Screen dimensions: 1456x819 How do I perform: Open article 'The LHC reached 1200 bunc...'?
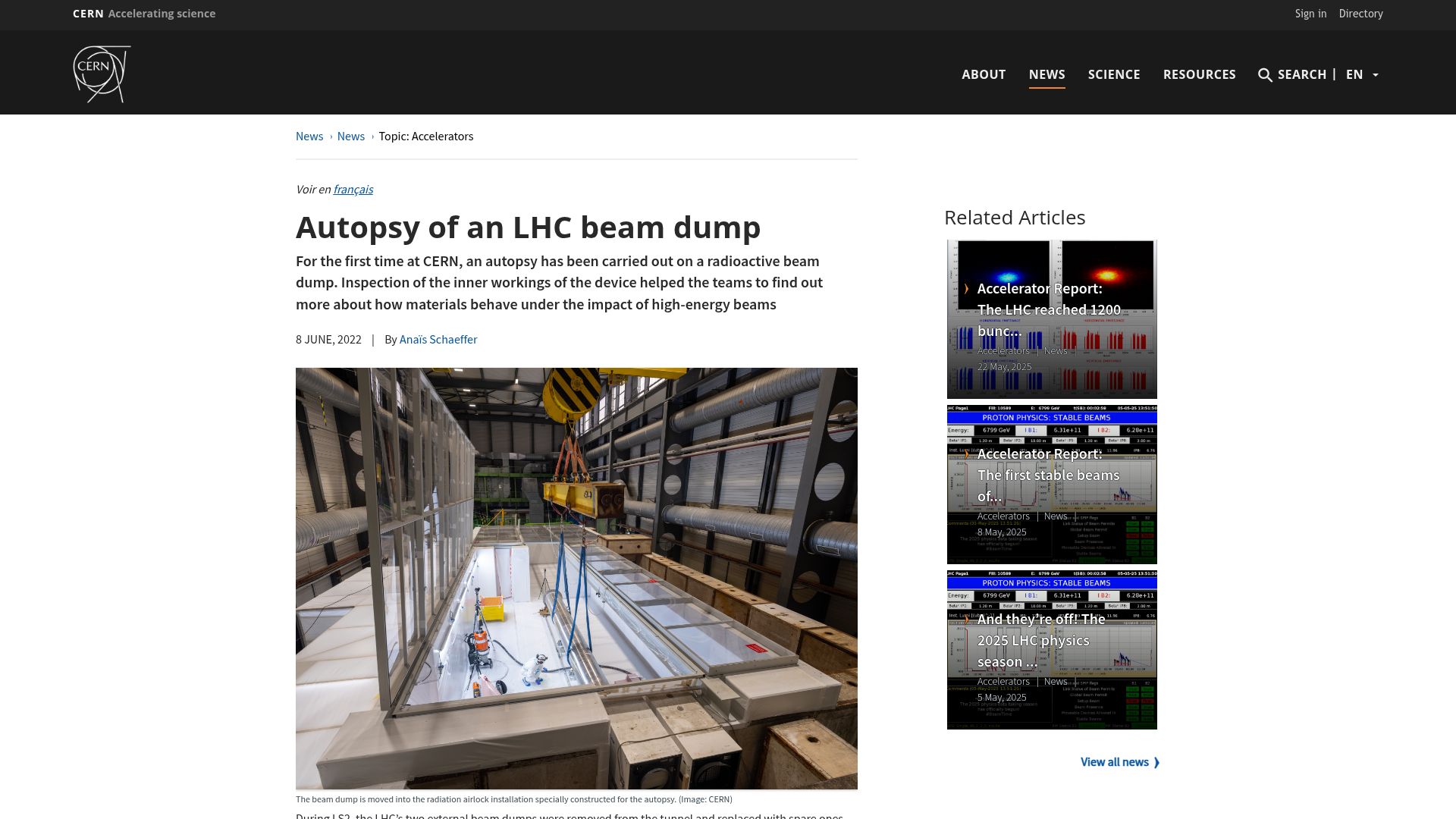(1049, 309)
